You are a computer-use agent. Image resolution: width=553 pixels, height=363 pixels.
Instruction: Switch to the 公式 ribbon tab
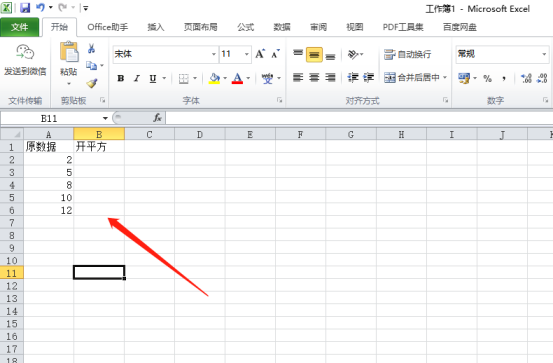point(245,27)
